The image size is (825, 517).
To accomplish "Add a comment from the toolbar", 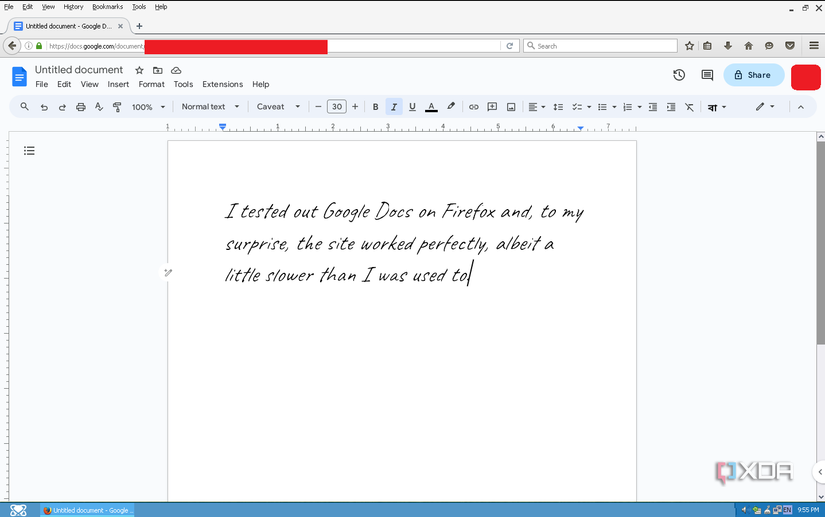I will (492, 107).
